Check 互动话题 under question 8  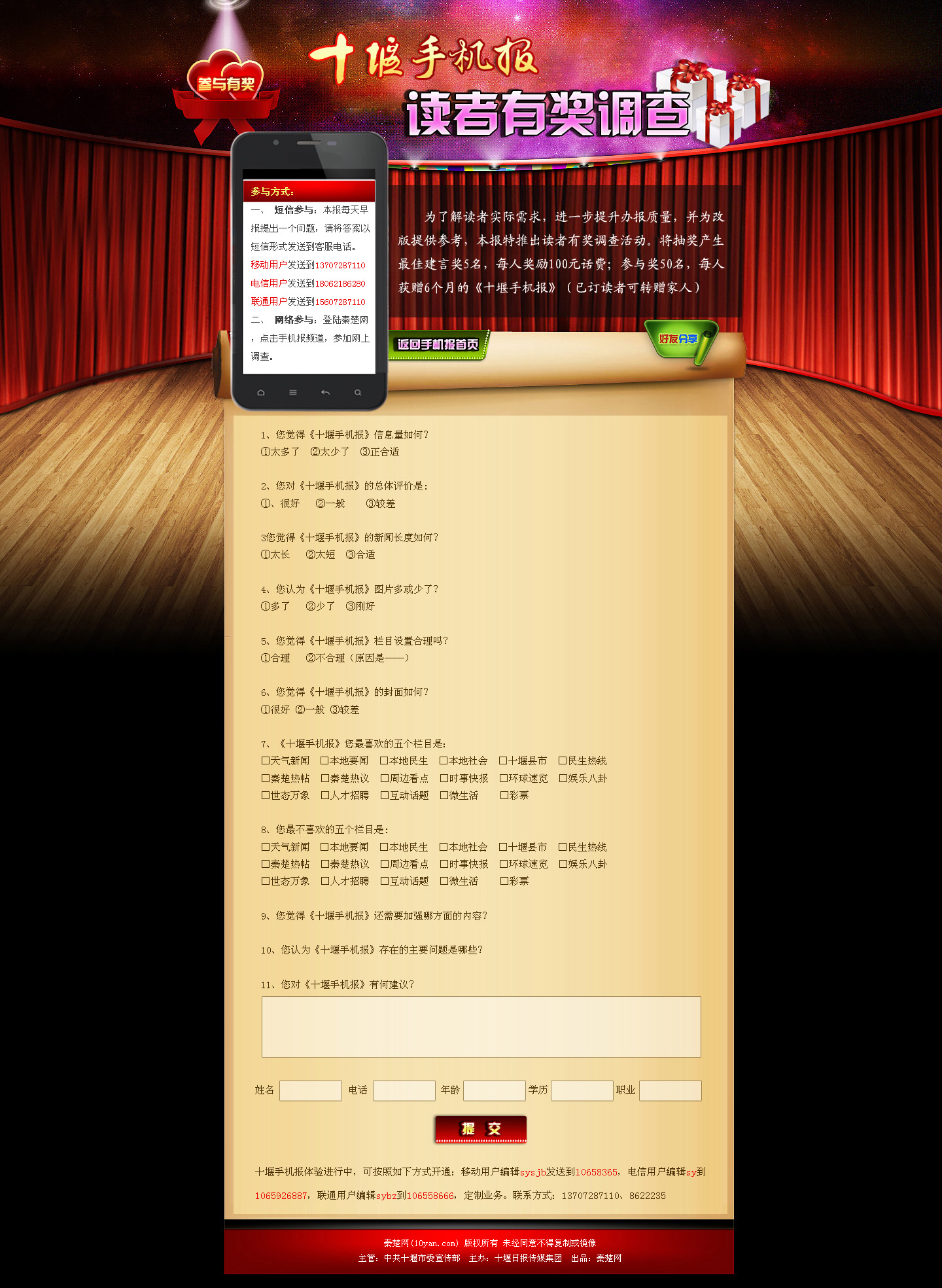[x=385, y=881]
